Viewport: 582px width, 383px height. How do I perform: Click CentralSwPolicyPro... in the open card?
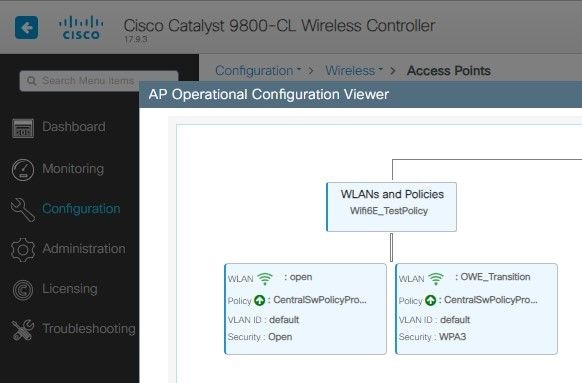click(320, 300)
